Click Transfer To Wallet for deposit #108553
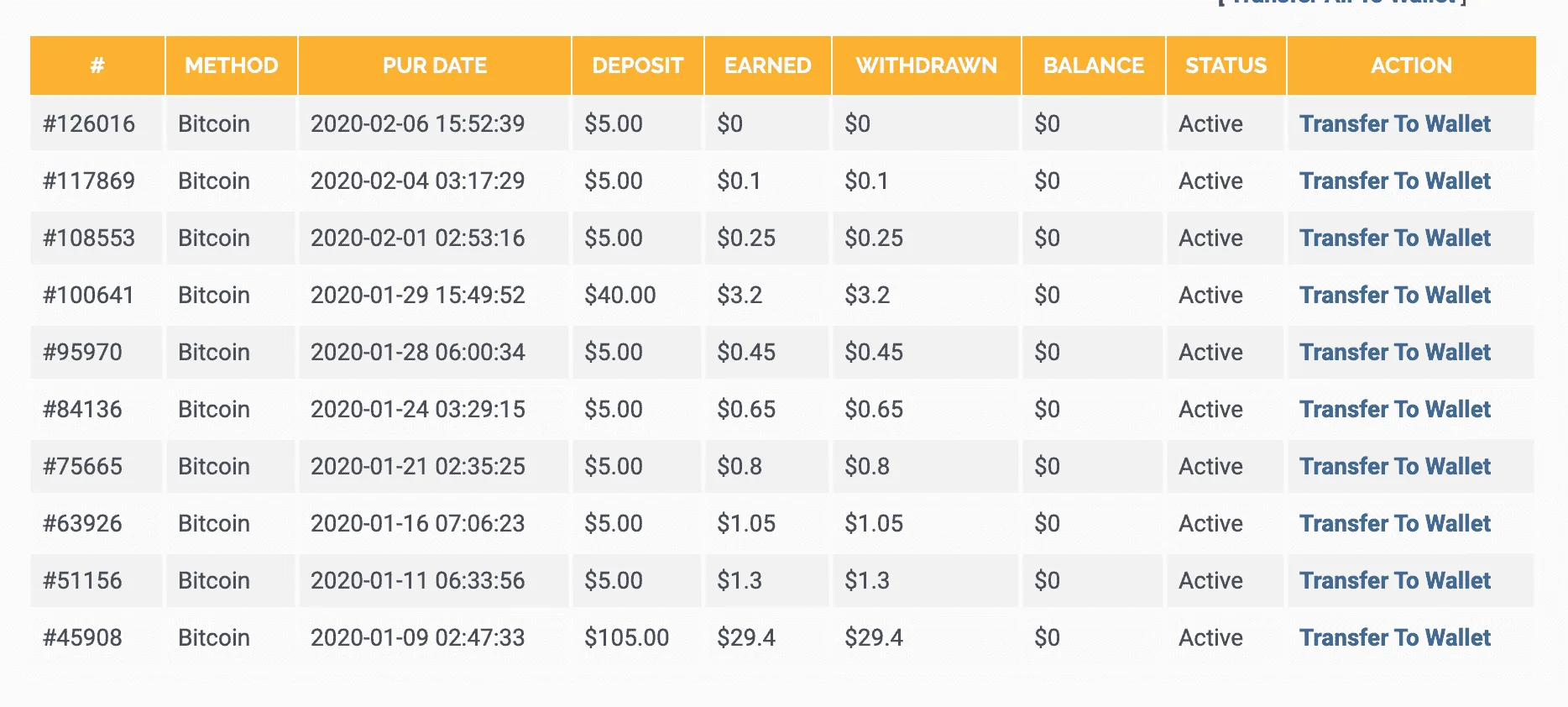Screen dimensions: 1568x707 [1394, 238]
